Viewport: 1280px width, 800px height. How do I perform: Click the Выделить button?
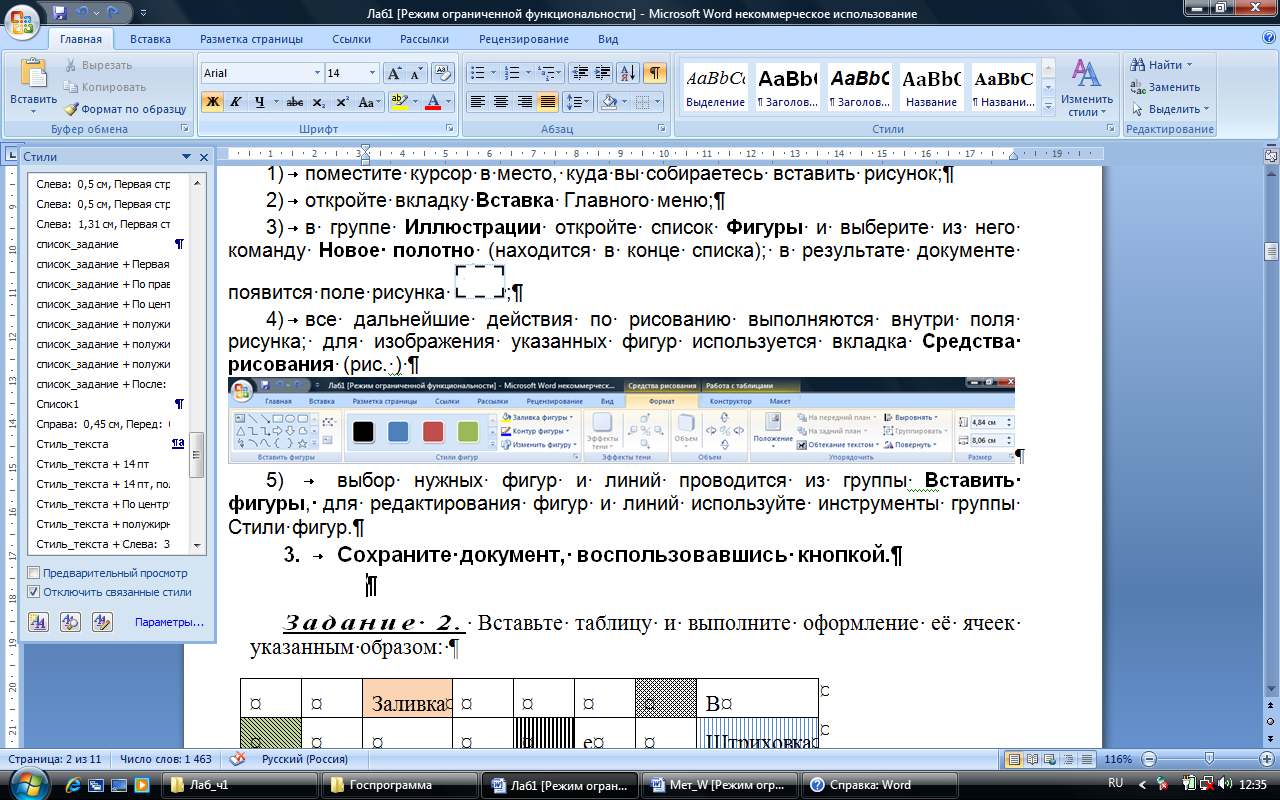1170,109
